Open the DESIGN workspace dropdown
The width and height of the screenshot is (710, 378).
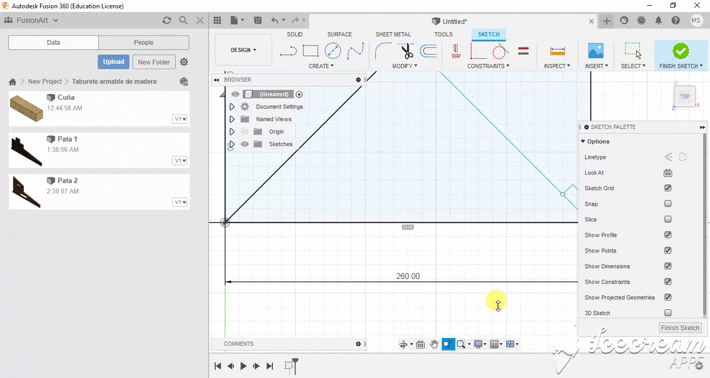(243, 50)
